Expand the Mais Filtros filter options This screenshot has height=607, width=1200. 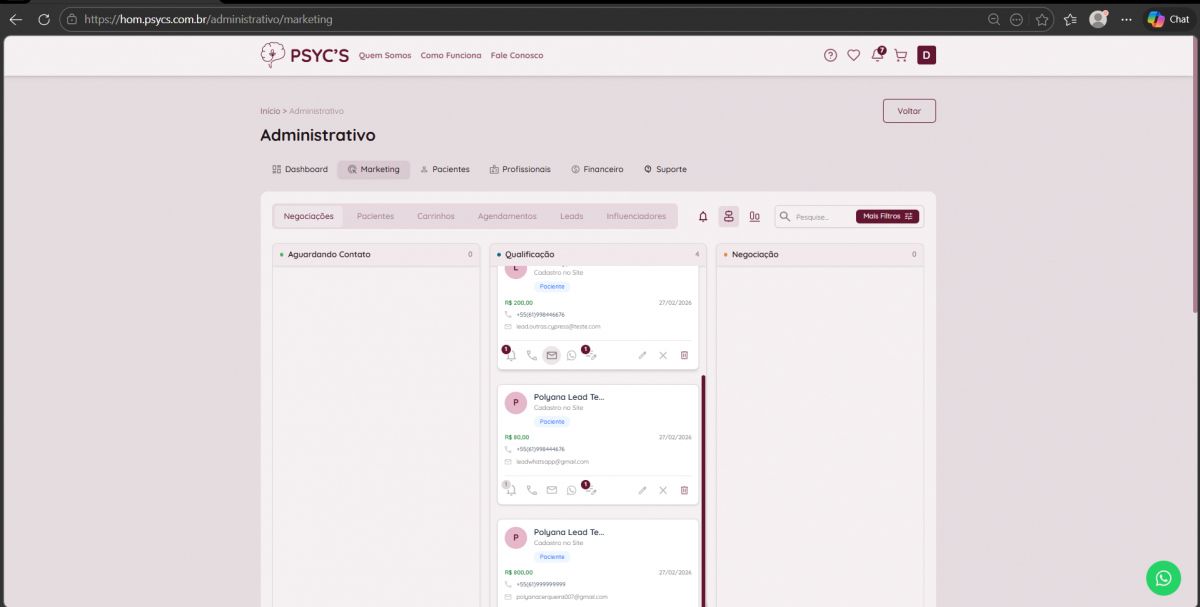tap(887, 216)
